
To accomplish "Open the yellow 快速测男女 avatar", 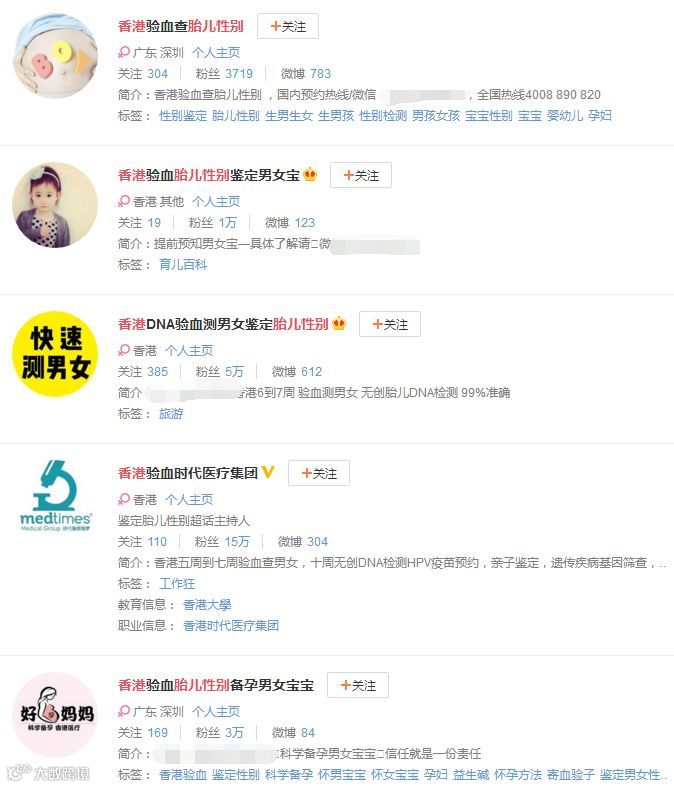I will click(55, 354).
